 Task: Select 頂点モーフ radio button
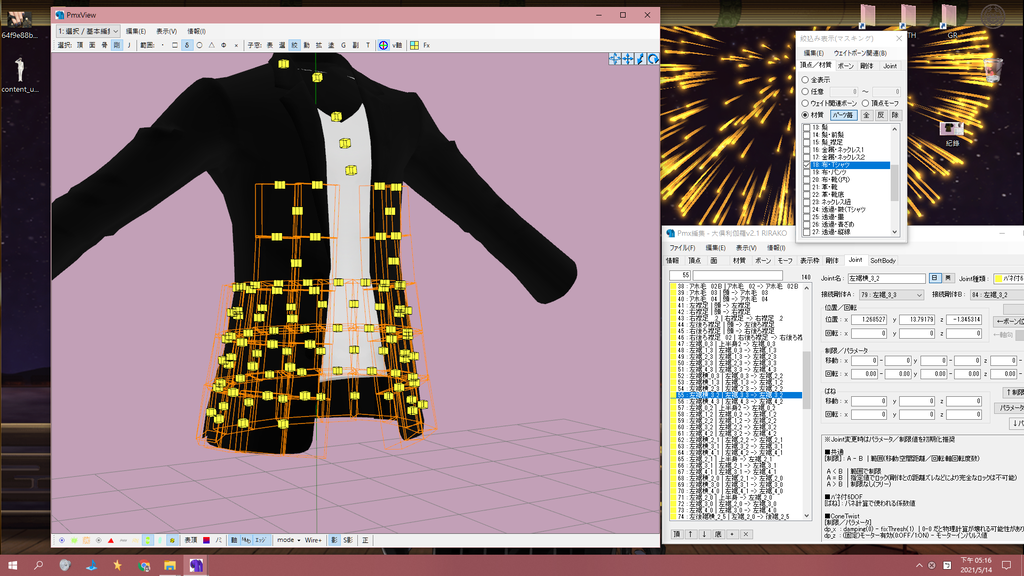click(x=865, y=103)
